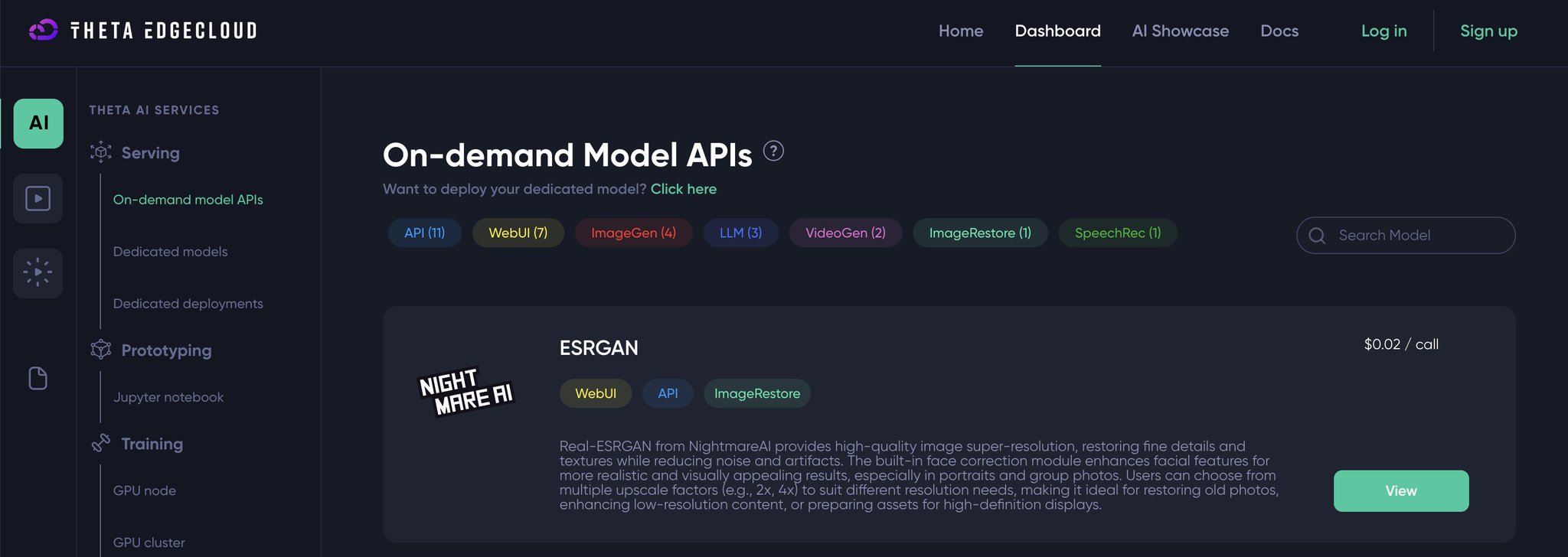Click the ImageRestore tag on ESRGAN card
This screenshot has width=1568, height=557.
coord(756,393)
